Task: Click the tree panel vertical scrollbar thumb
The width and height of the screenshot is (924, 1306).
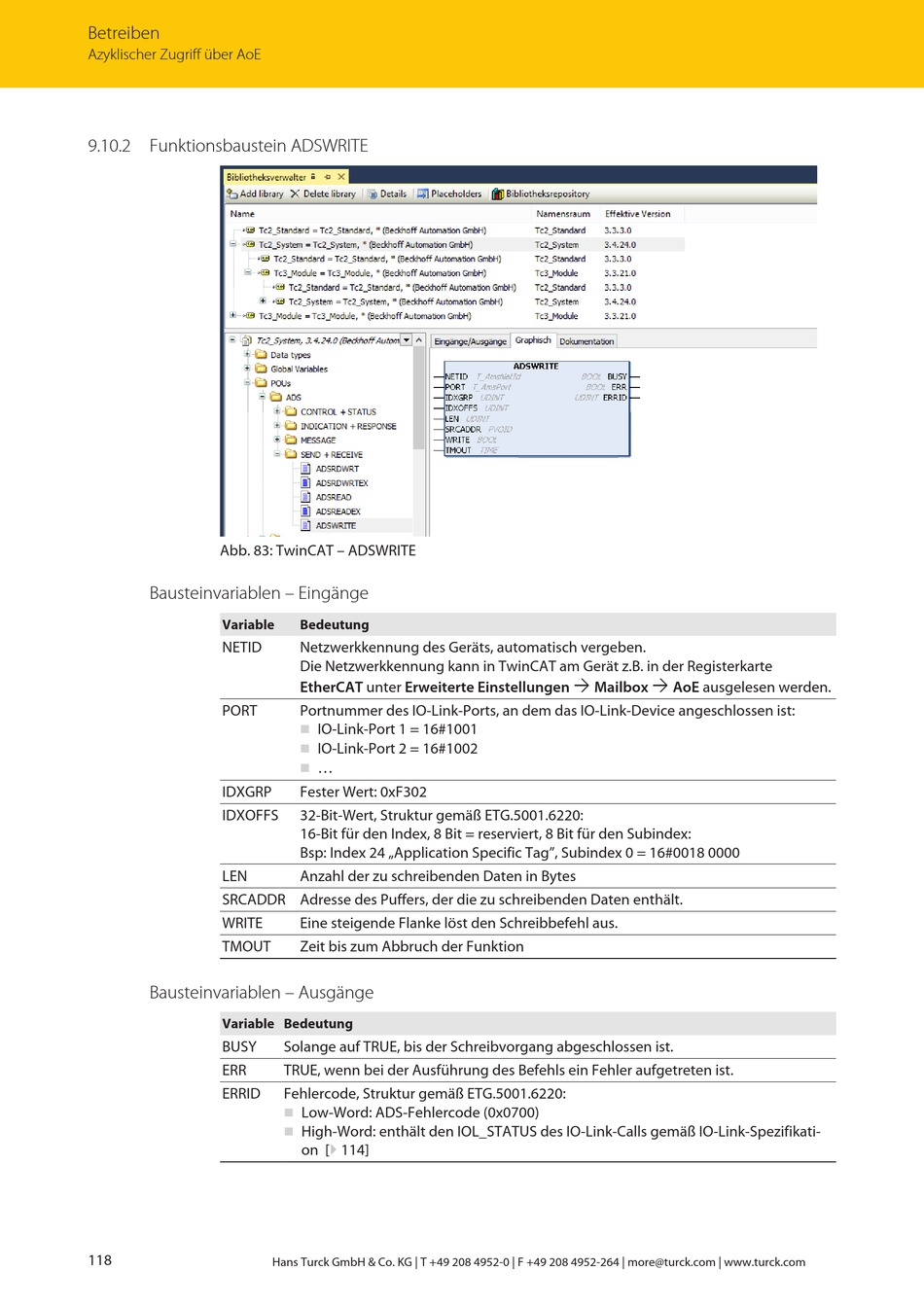Action: pos(420,399)
